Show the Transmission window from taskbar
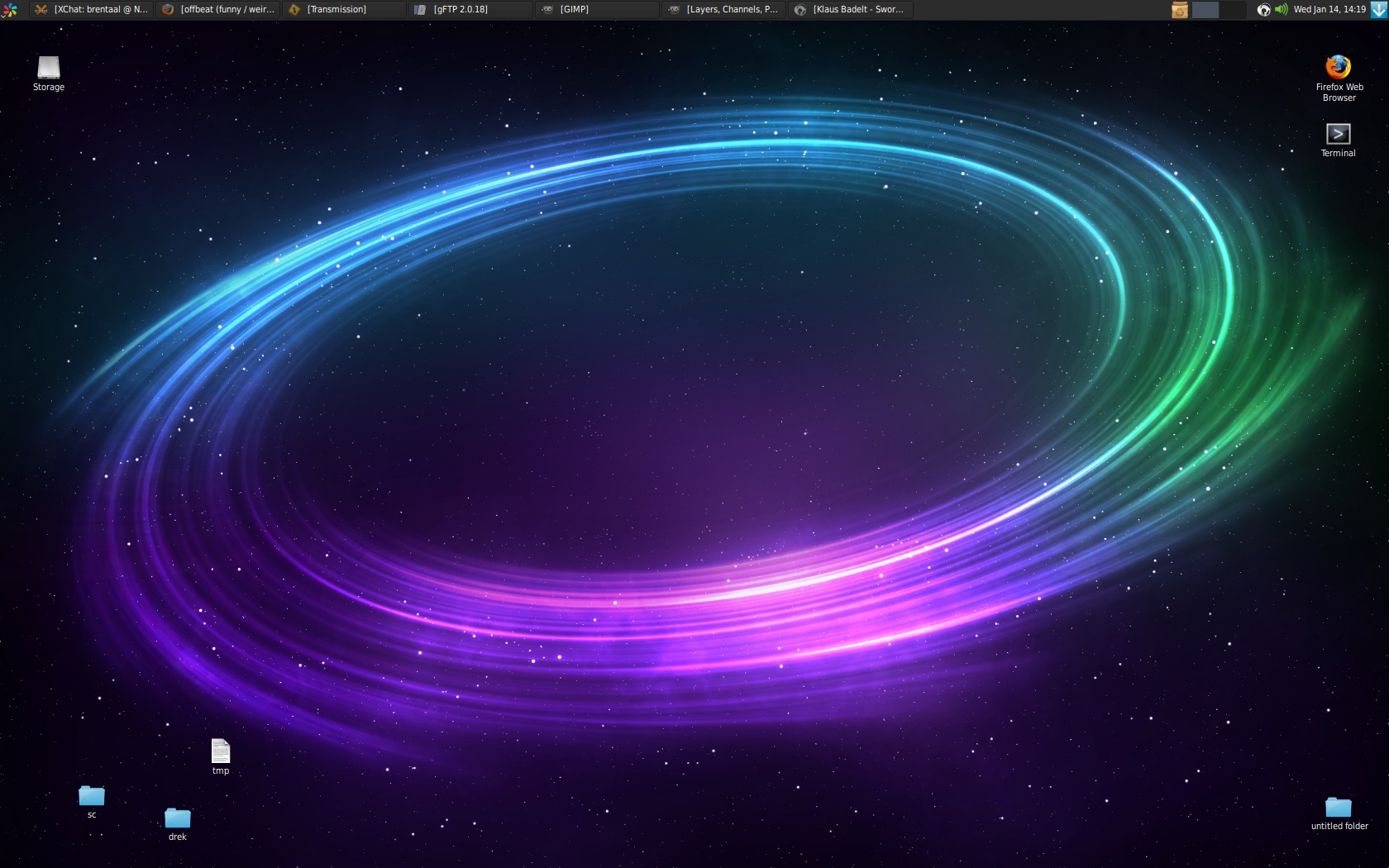 coord(345,10)
